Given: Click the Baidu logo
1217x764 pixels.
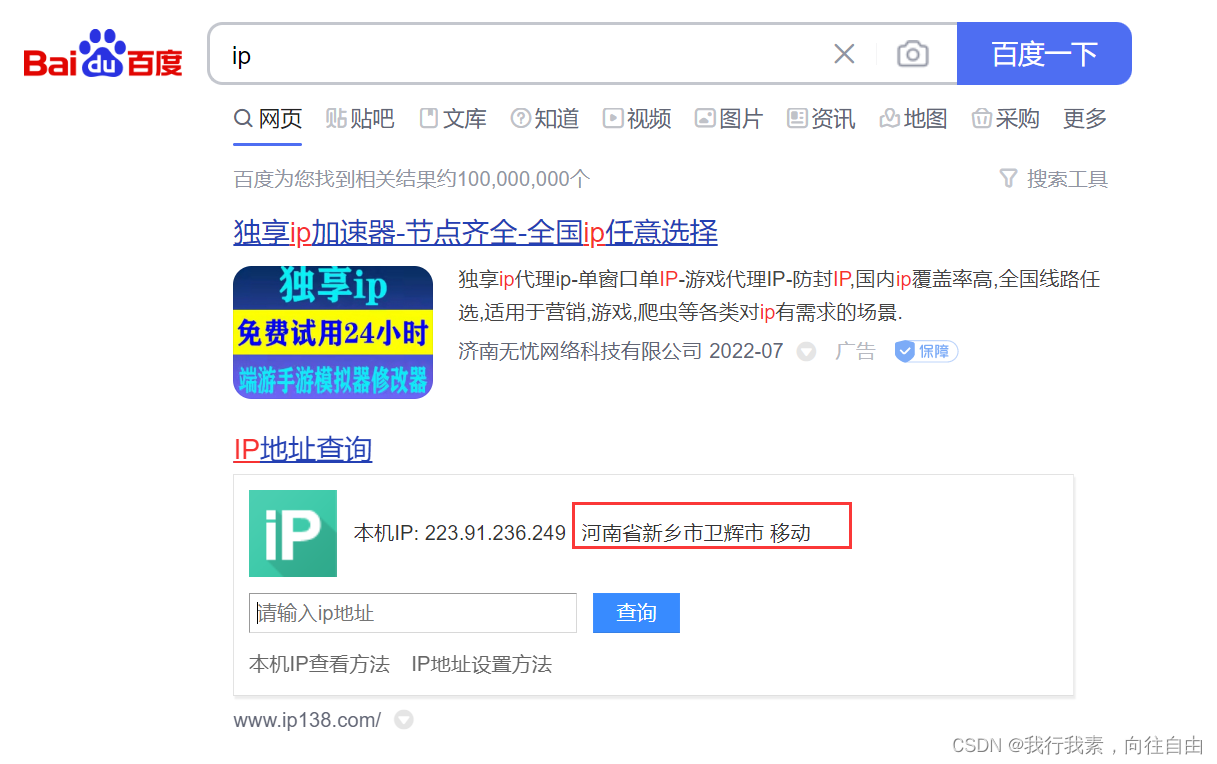Looking at the screenshot, I should click(103, 55).
